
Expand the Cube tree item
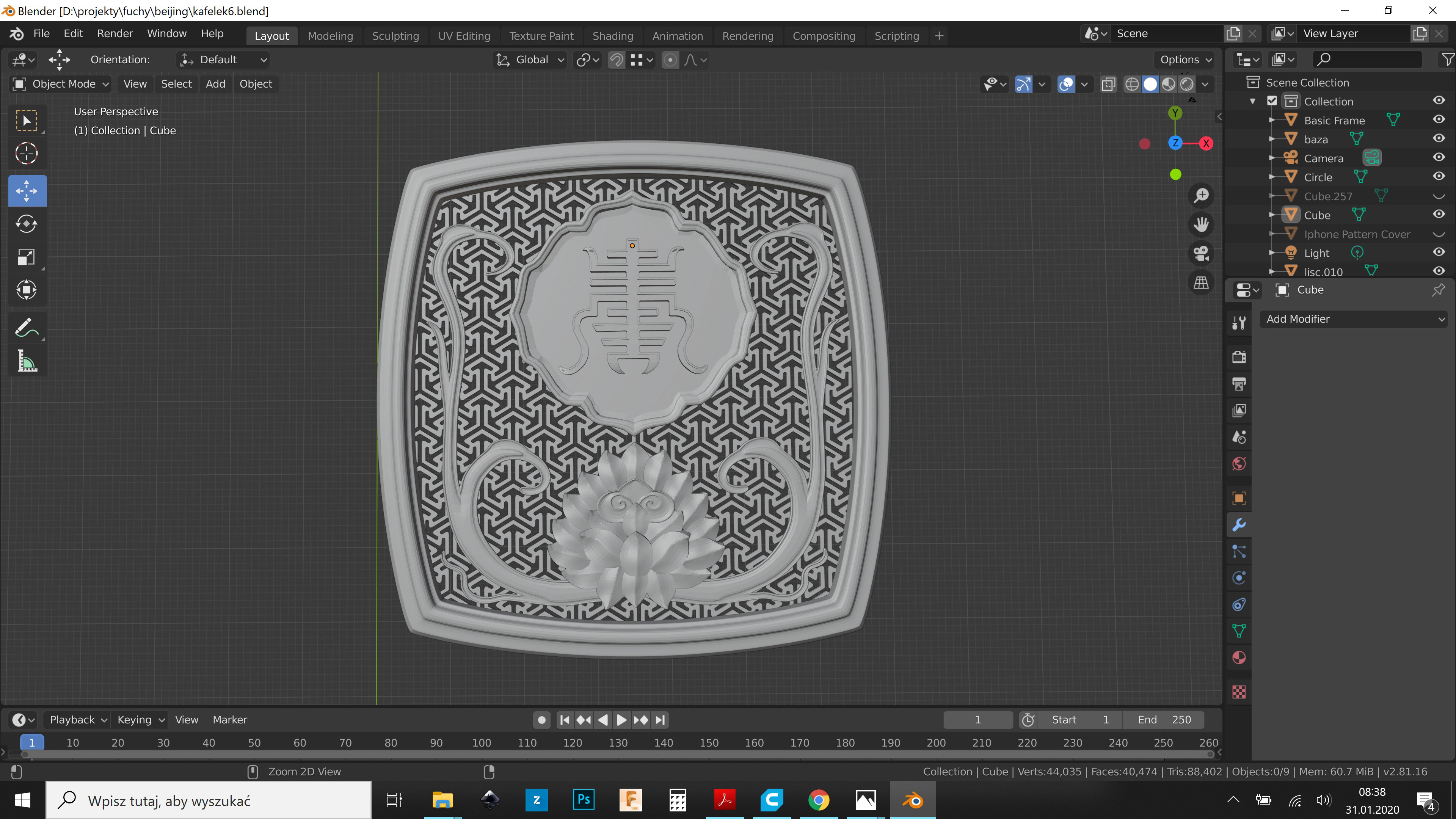click(1271, 215)
